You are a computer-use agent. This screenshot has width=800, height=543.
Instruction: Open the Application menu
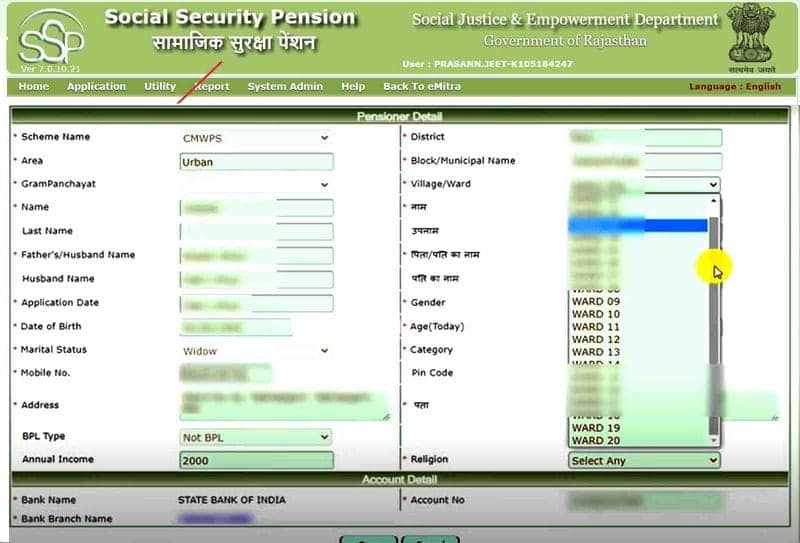tap(96, 86)
